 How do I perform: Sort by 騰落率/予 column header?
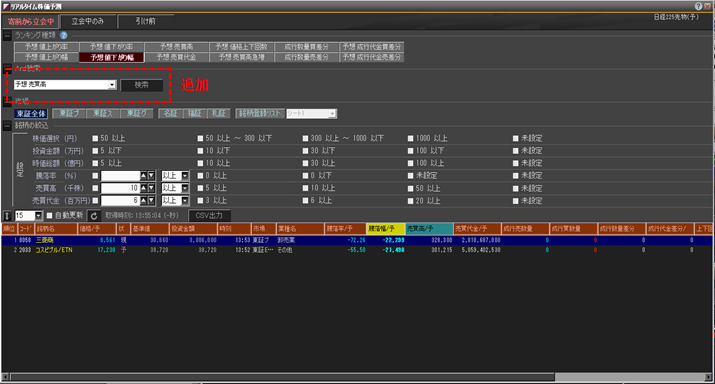tap(345, 228)
